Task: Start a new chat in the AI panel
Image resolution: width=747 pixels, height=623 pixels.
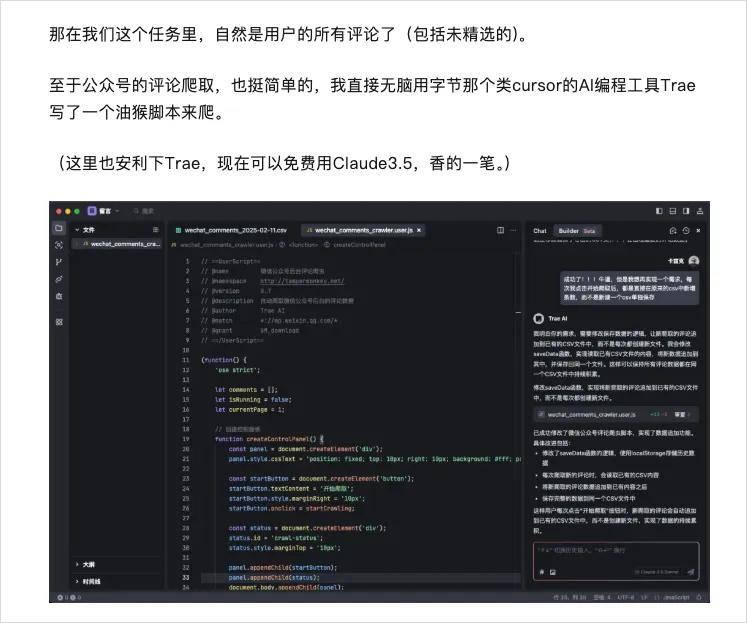Action: 673,230
